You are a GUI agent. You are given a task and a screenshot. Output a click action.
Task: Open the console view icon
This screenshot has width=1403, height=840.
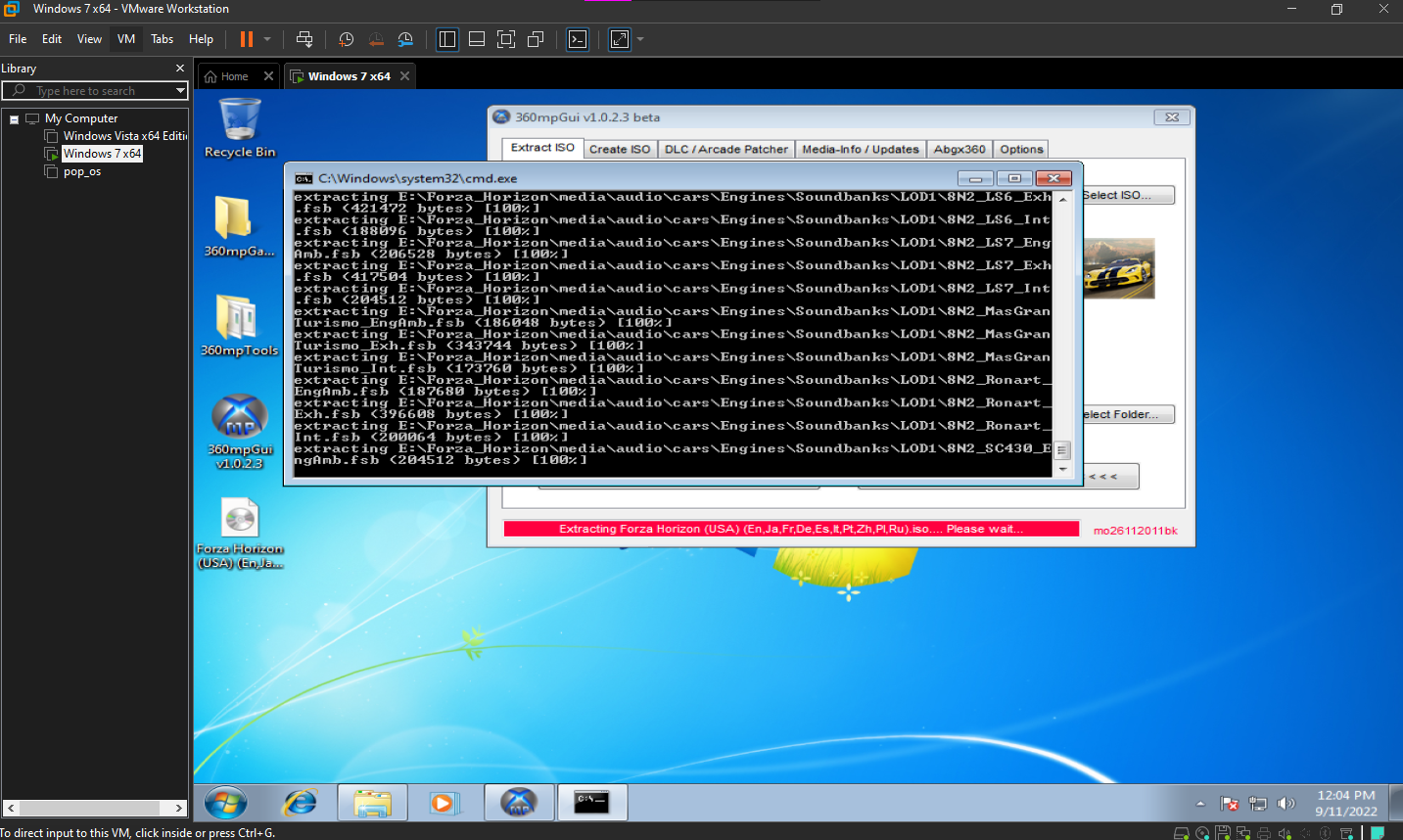pos(578,39)
